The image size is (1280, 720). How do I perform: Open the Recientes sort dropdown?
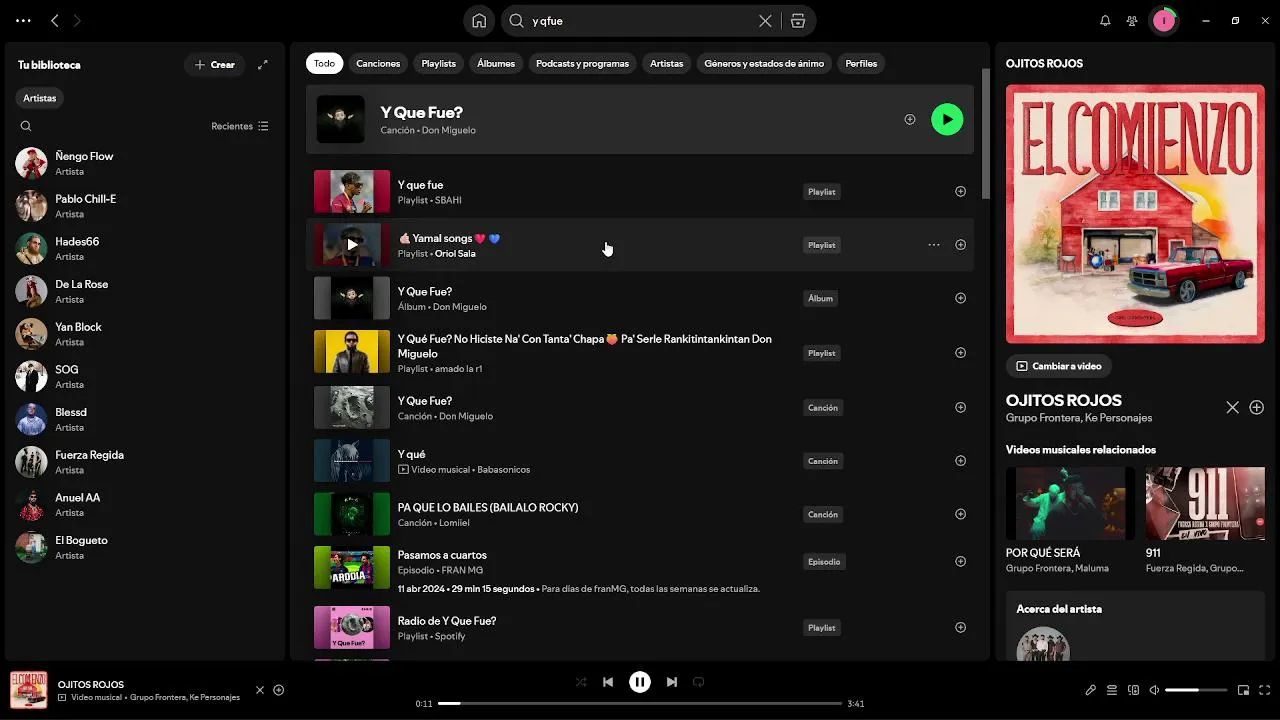tap(240, 126)
